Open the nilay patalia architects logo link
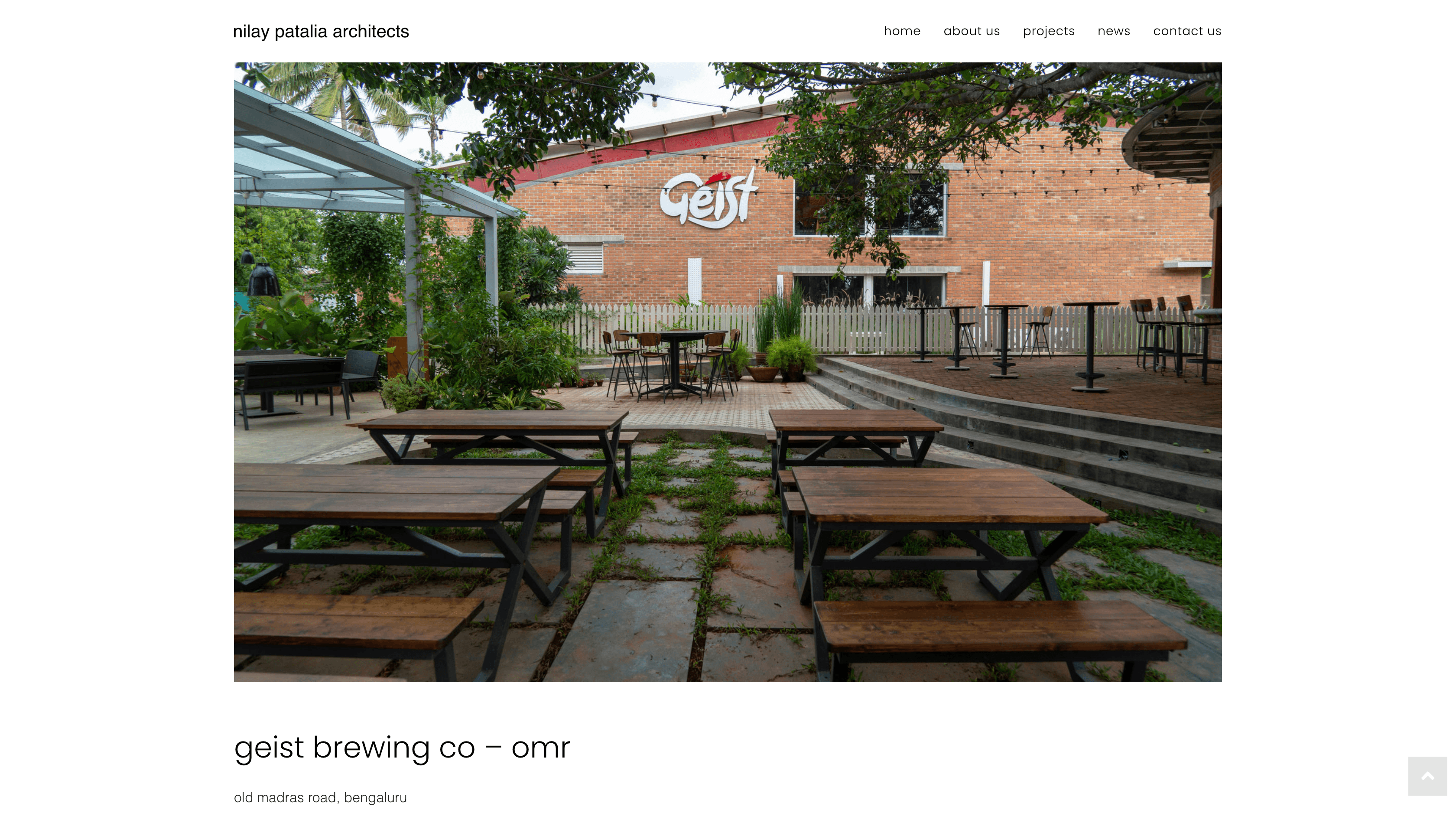 click(x=321, y=31)
